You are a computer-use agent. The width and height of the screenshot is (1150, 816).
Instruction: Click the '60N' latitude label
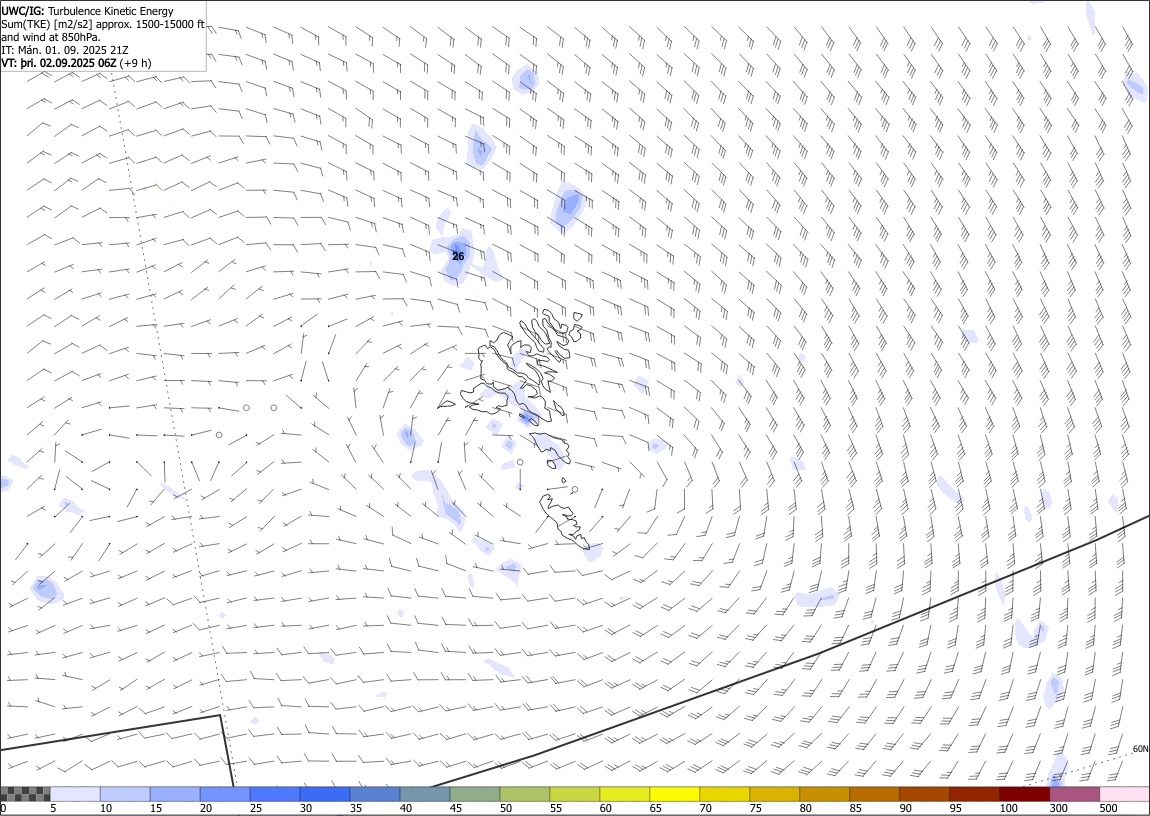click(x=1140, y=749)
